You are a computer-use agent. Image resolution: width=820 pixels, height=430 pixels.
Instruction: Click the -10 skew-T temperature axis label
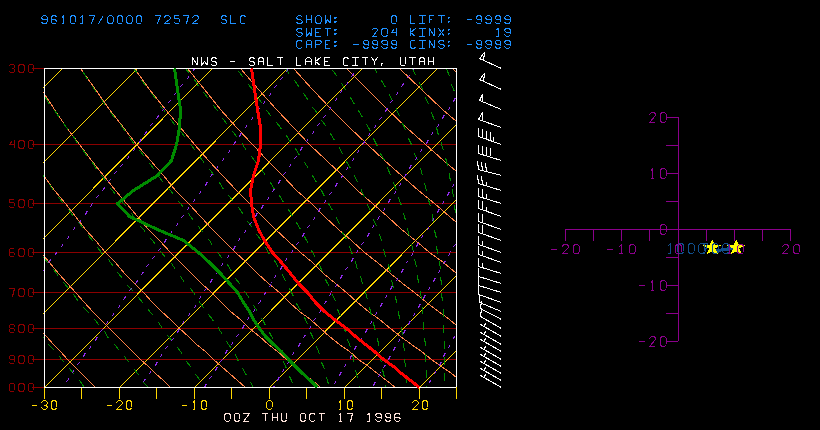coord(195,405)
